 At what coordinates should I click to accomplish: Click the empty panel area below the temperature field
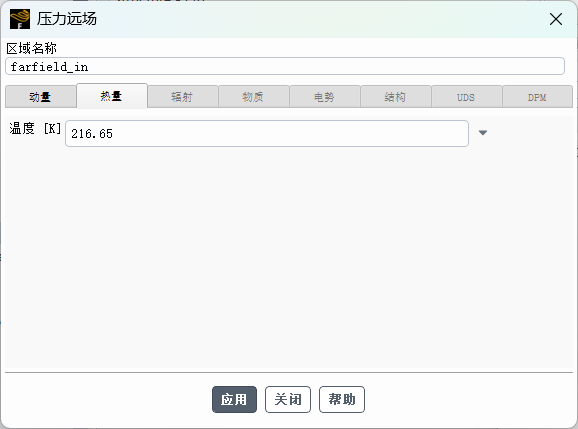point(289,258)
